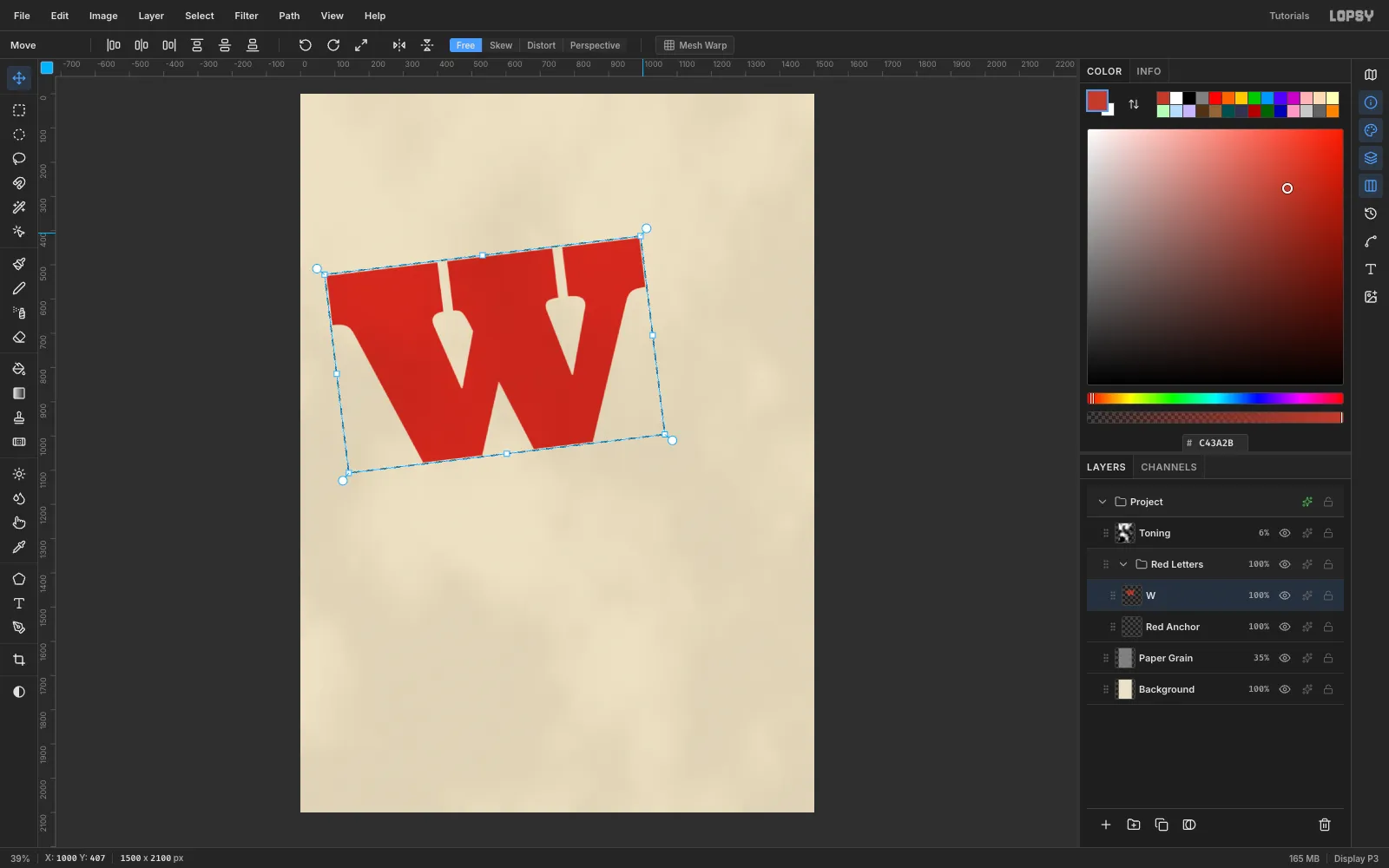Lock the Background layer
Screen dimensions: 1389x868
point(1328,689)
